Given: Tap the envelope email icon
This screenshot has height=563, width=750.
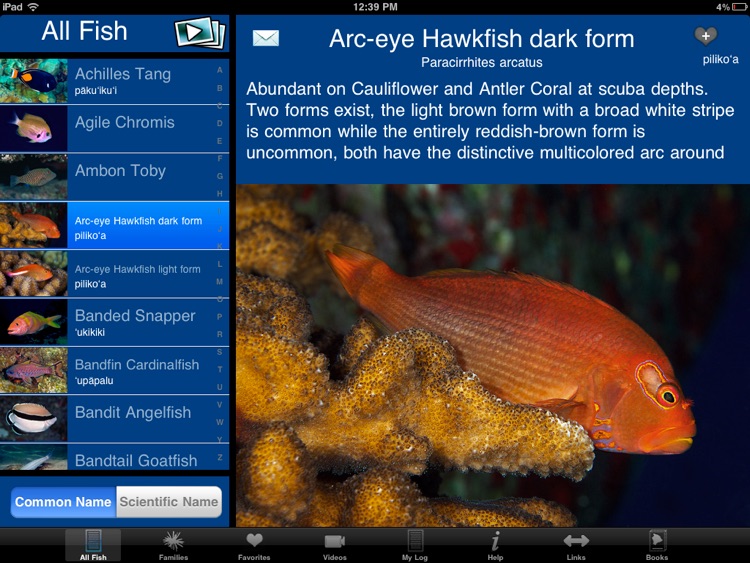Looking at the screenshot, I should point(265,38).
